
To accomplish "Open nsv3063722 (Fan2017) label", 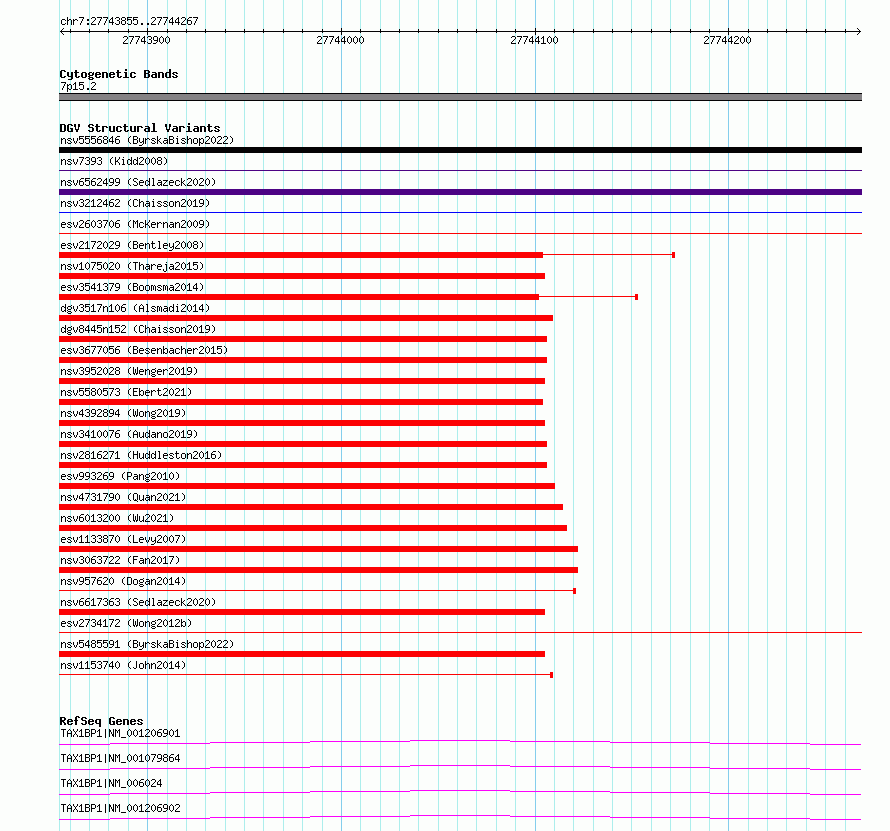I will coord(120,560).
